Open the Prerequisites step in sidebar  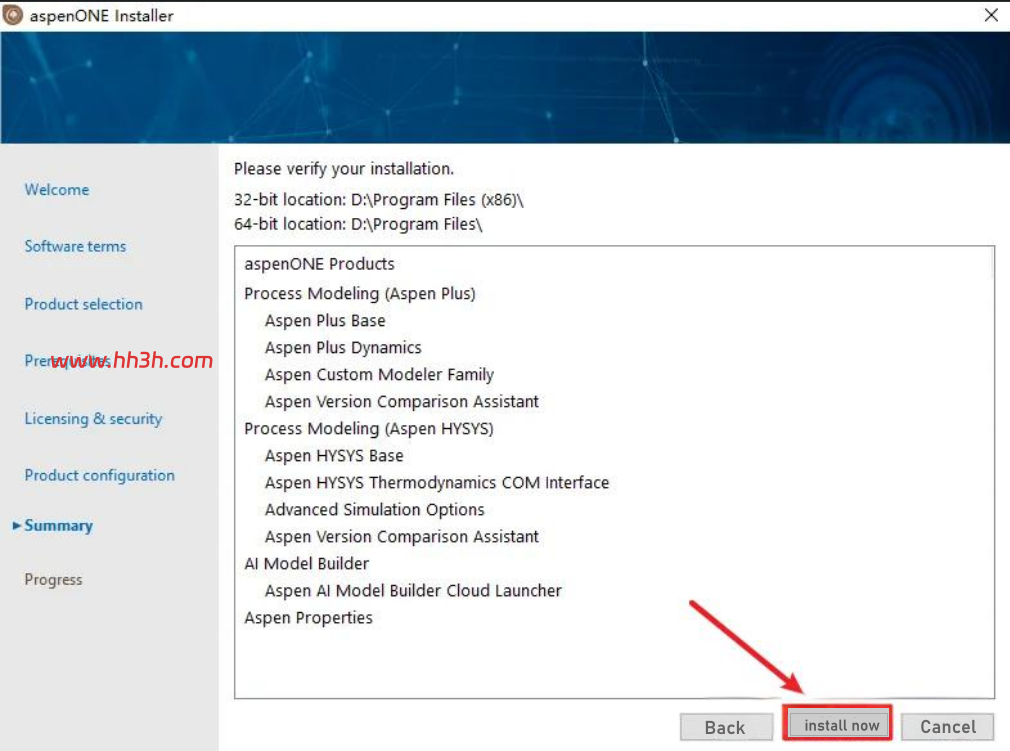(x=67, y=361)
